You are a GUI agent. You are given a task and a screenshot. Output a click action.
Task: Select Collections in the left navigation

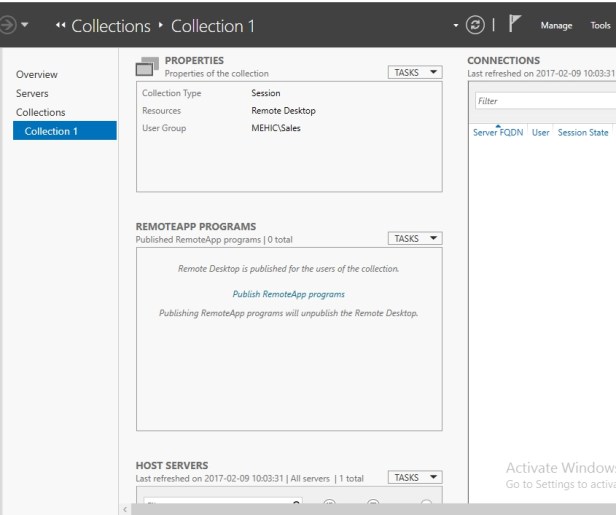click(x=41, y=112)
